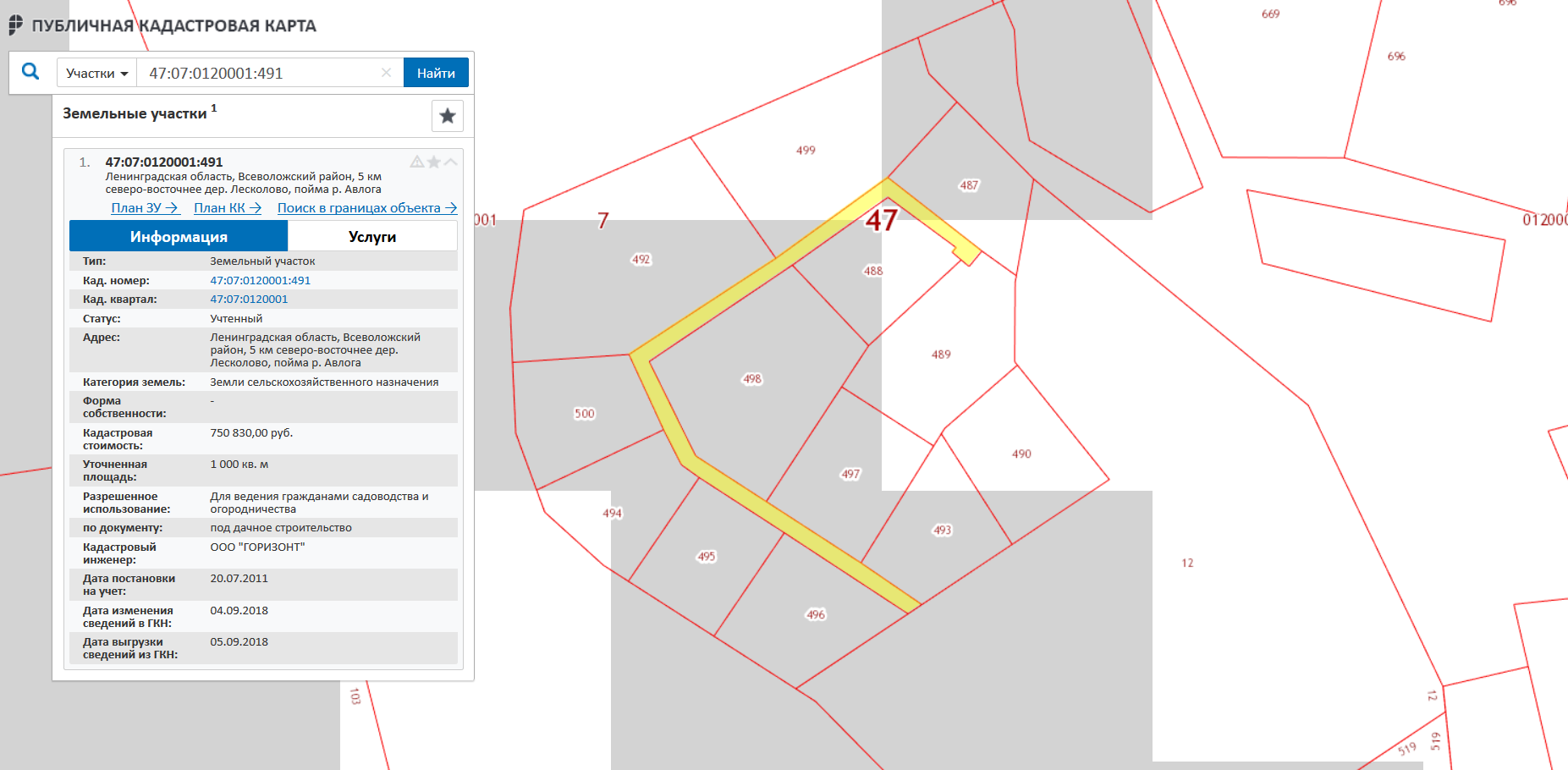The height and width of the screenshot is (770, 1568).
Task: Click the Публичная кадастровая карта logo icon
Action: [x=16, y=25]
